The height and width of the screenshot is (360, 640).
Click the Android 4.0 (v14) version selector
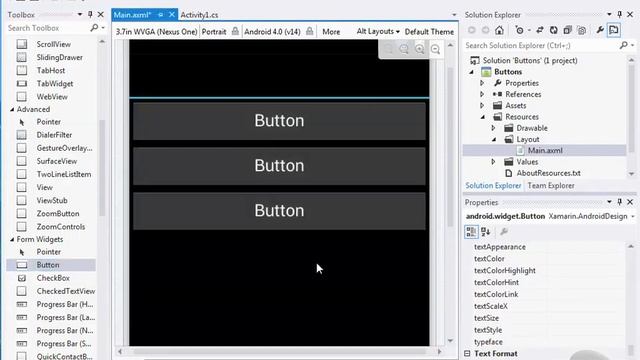point(272,31)
